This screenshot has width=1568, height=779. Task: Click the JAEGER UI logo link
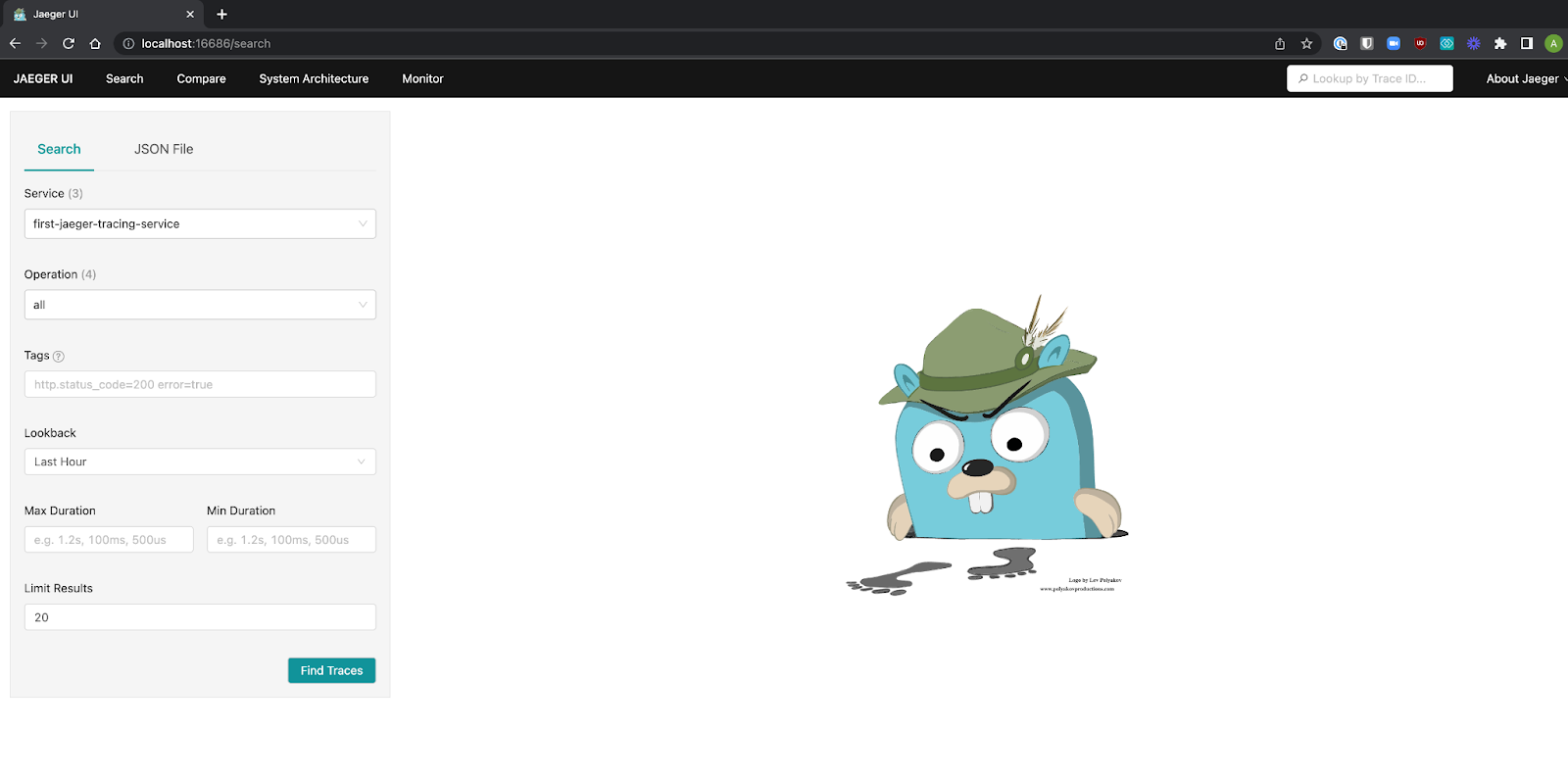(x=43, y=78)
